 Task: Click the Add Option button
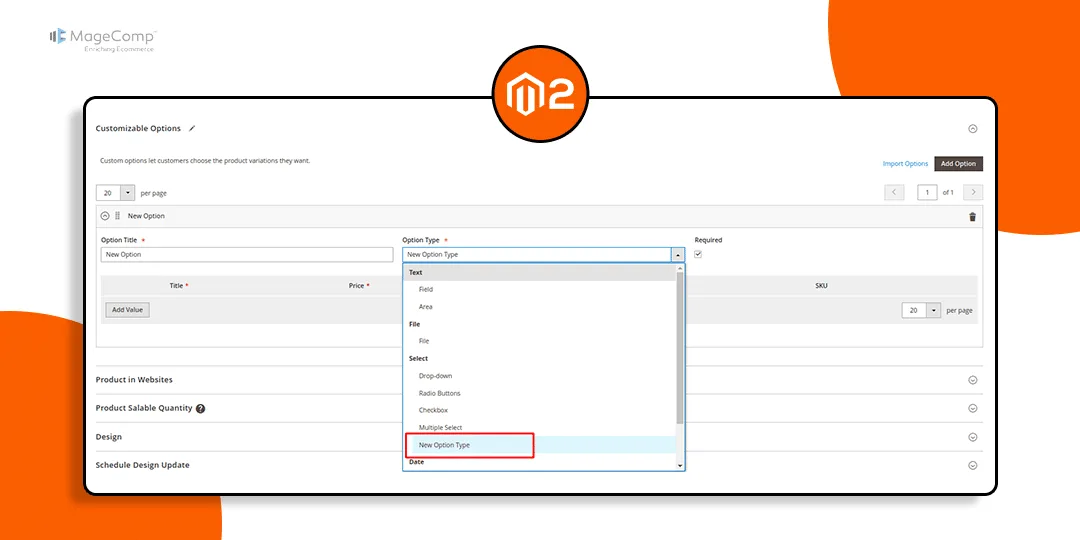[x=958, y=164]
